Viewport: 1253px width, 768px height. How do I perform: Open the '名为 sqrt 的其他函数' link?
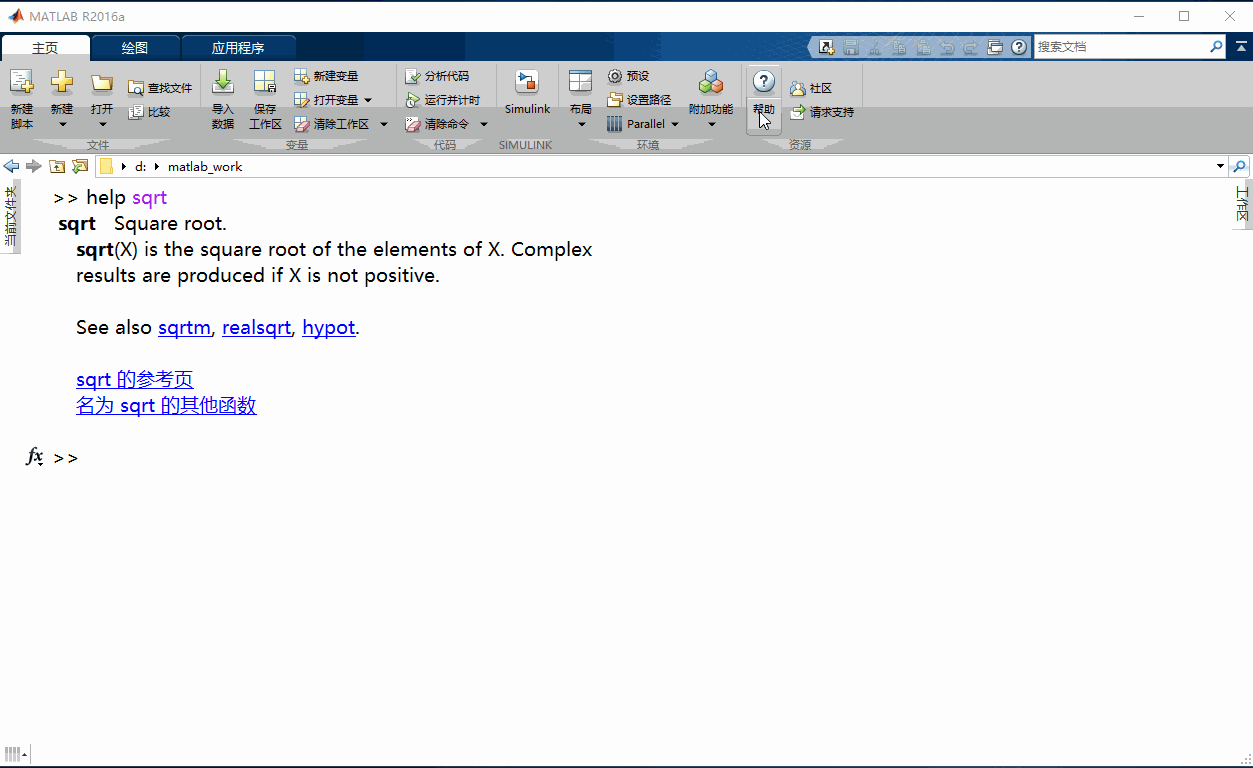tap(166, 405)
